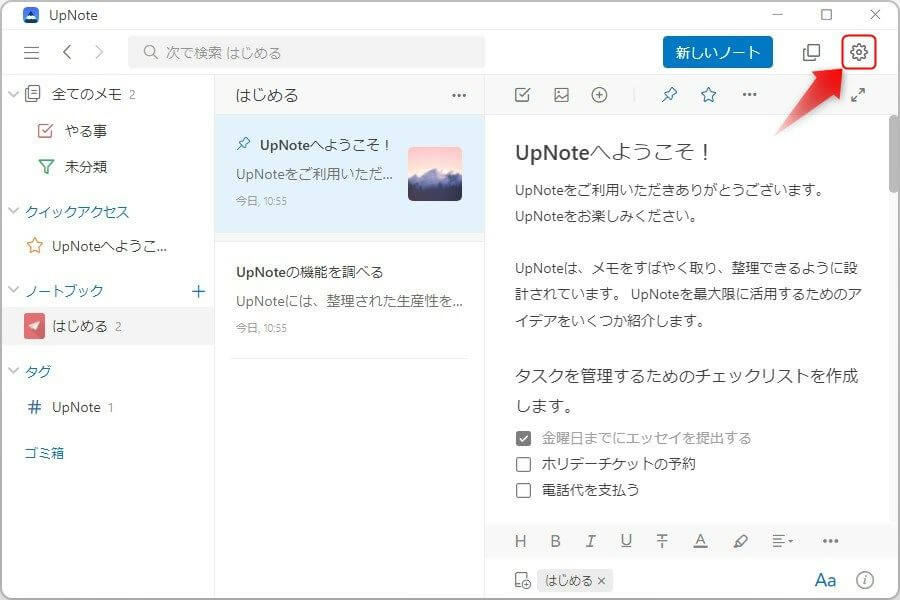
Task: Go forward with the right arrow
Action: 99,52
